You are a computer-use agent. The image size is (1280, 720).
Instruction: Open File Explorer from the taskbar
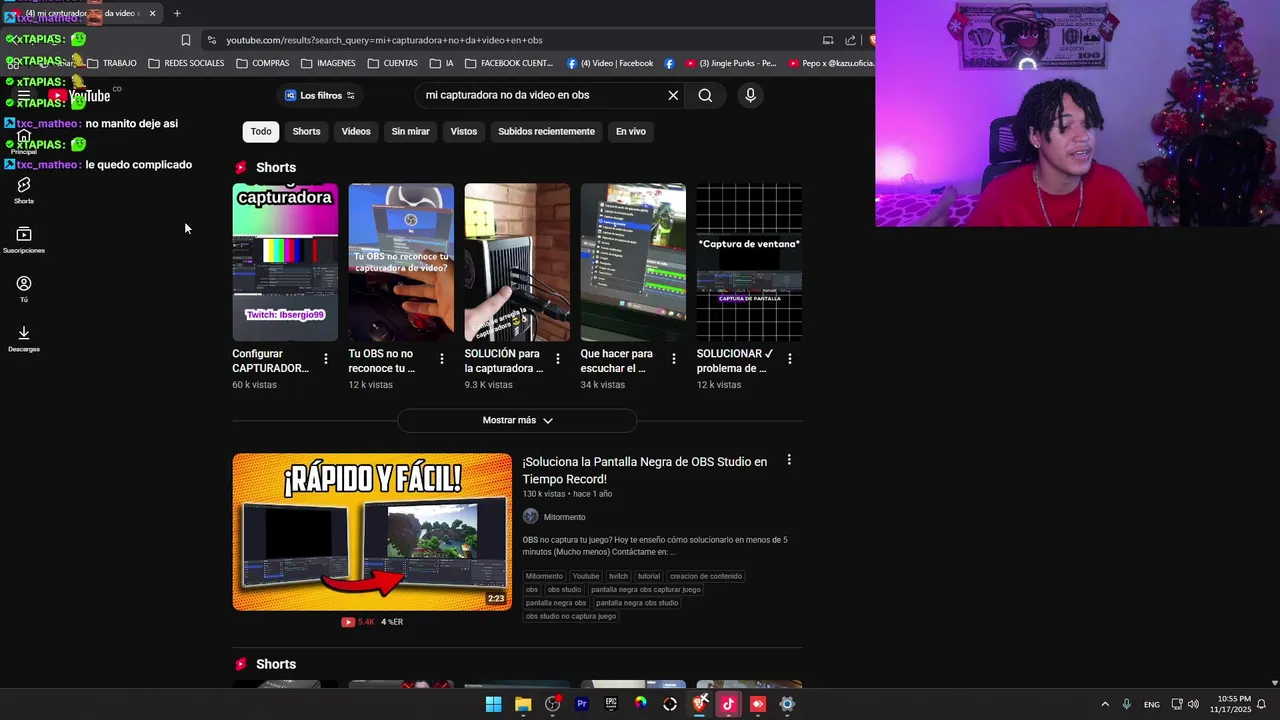click(523, 704)
